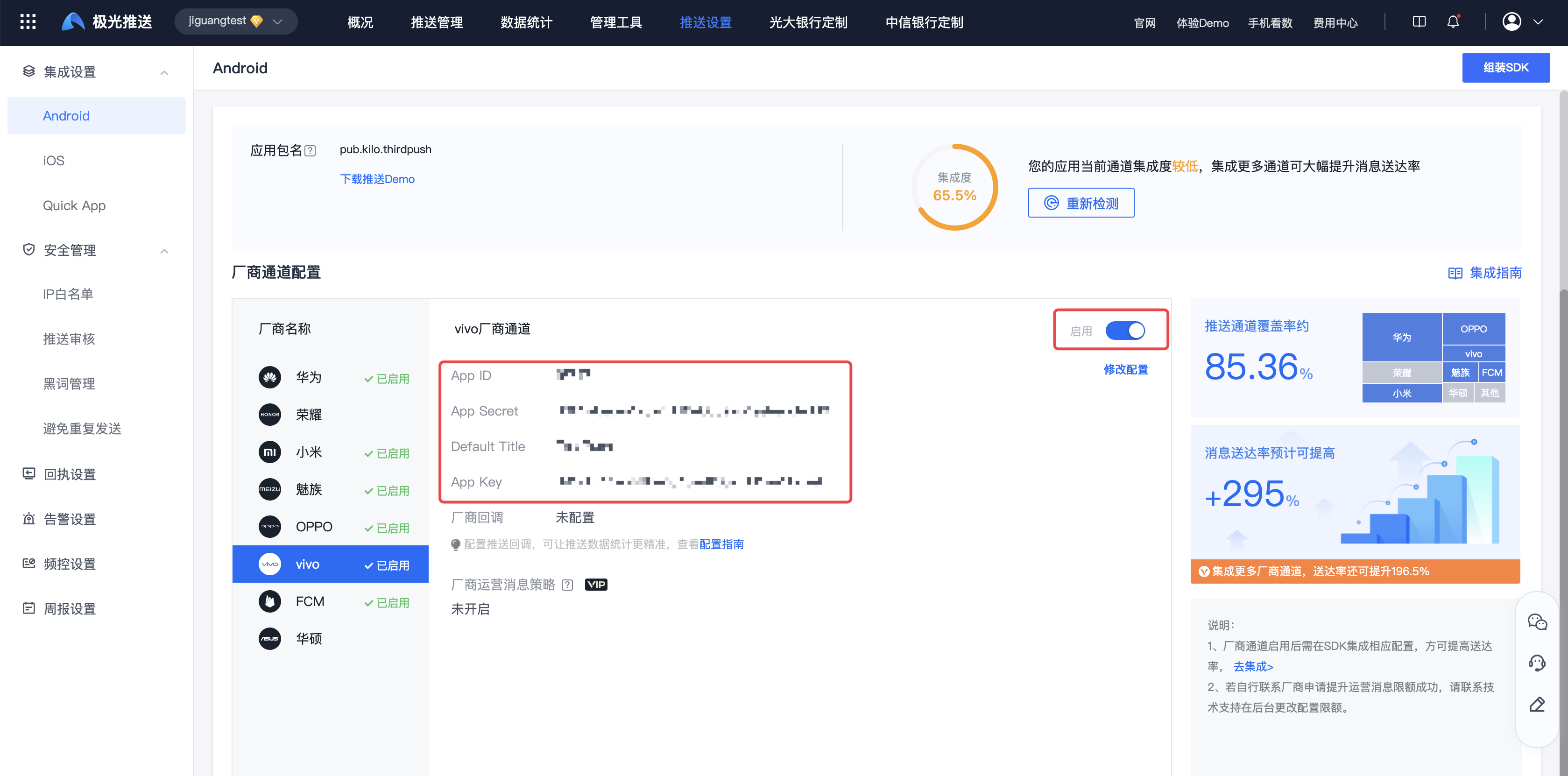Open the 推送管理 menu
Image resolution: width=1568 pixels, height=776 pixels.
tap(437, 22)
